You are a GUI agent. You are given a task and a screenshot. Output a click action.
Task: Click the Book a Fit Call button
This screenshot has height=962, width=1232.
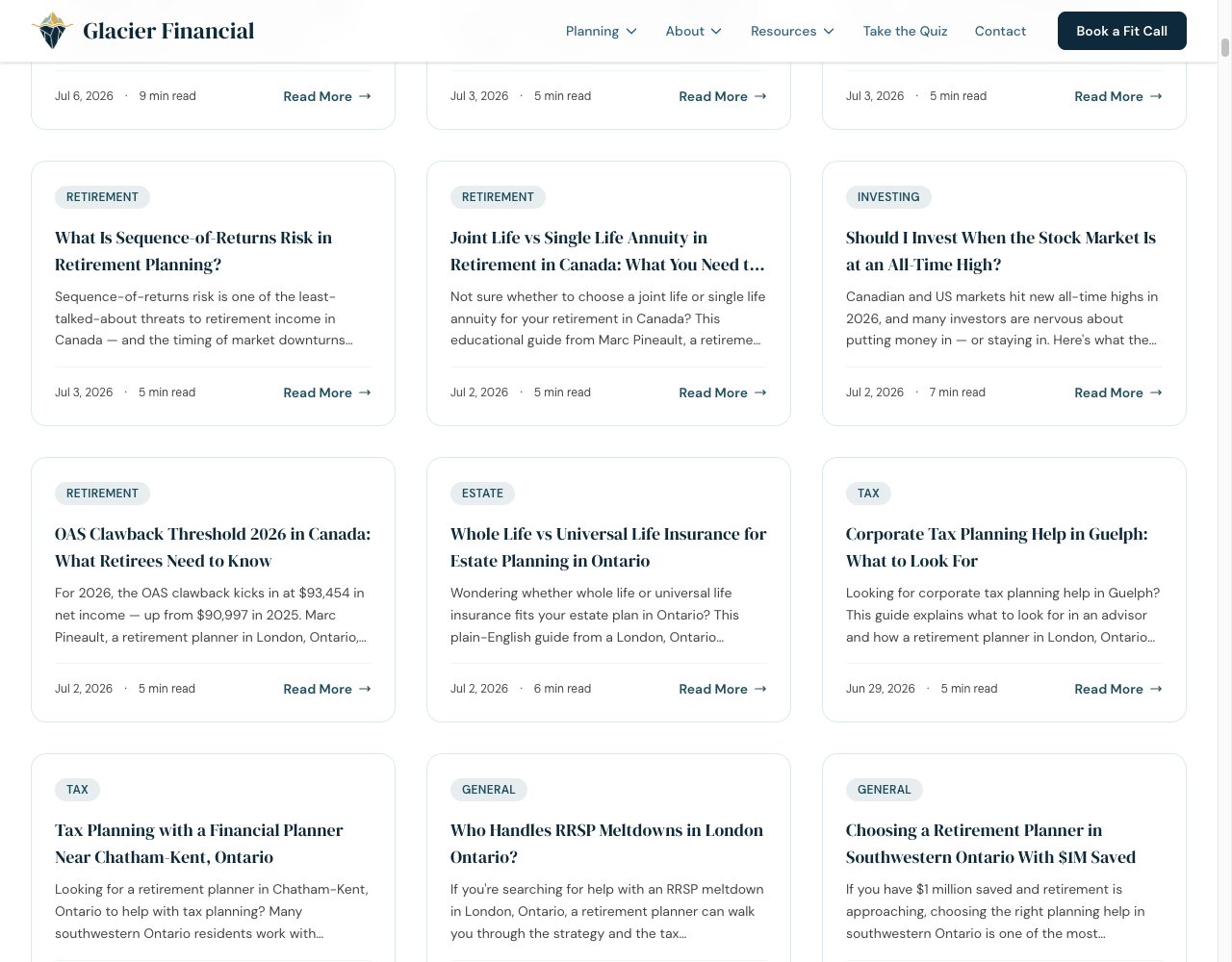1122,31
